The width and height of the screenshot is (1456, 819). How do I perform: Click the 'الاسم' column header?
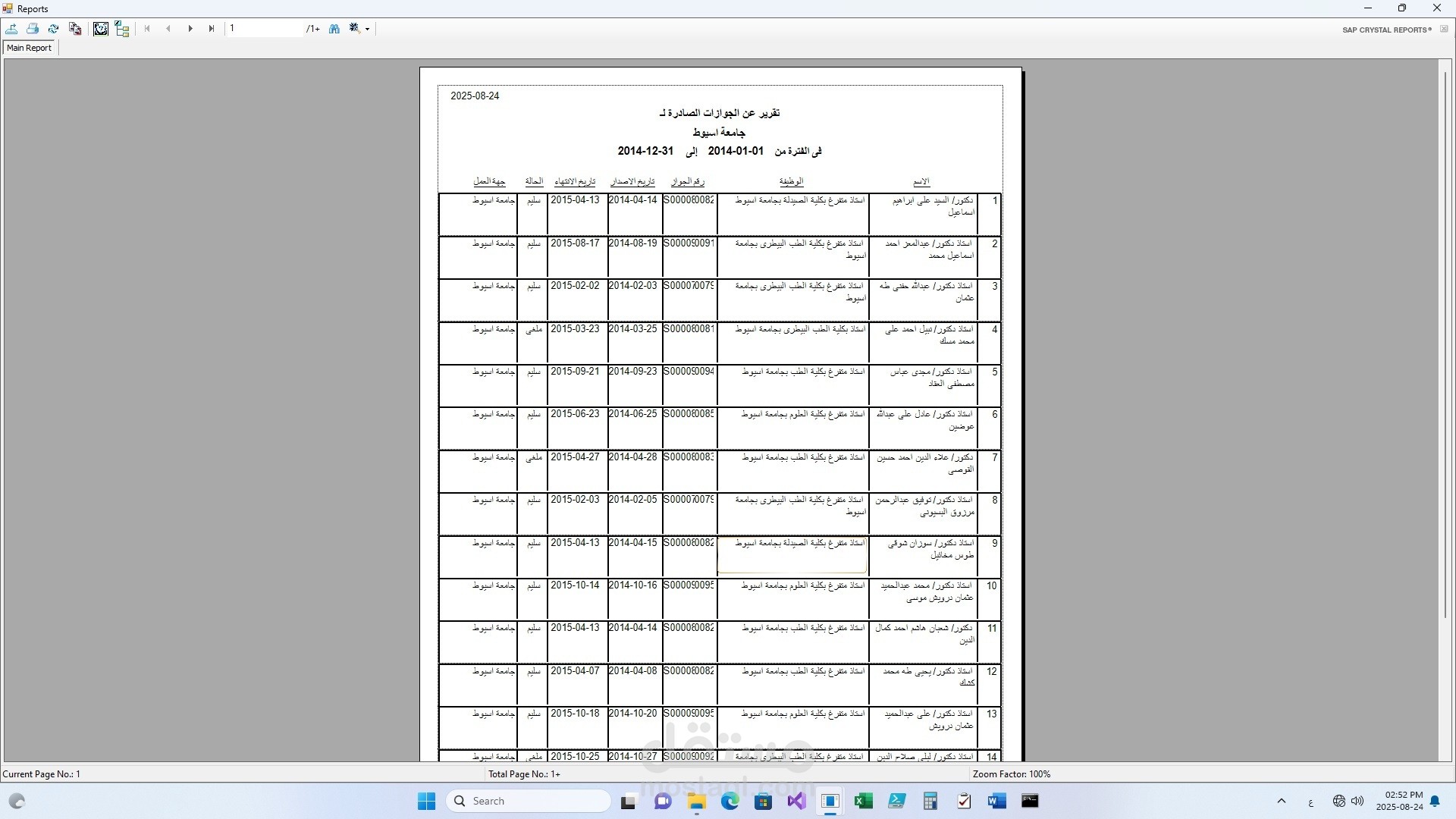(921, 182)
